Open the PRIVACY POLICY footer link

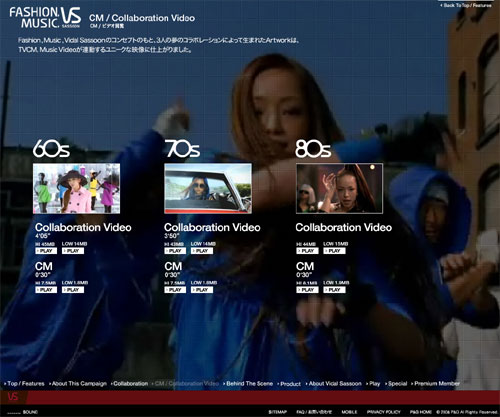384,412
